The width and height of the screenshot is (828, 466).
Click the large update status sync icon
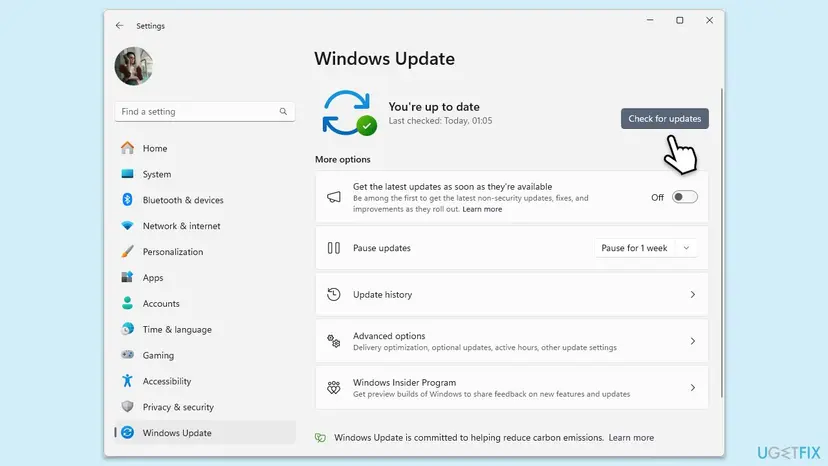(x=349, y=113)
